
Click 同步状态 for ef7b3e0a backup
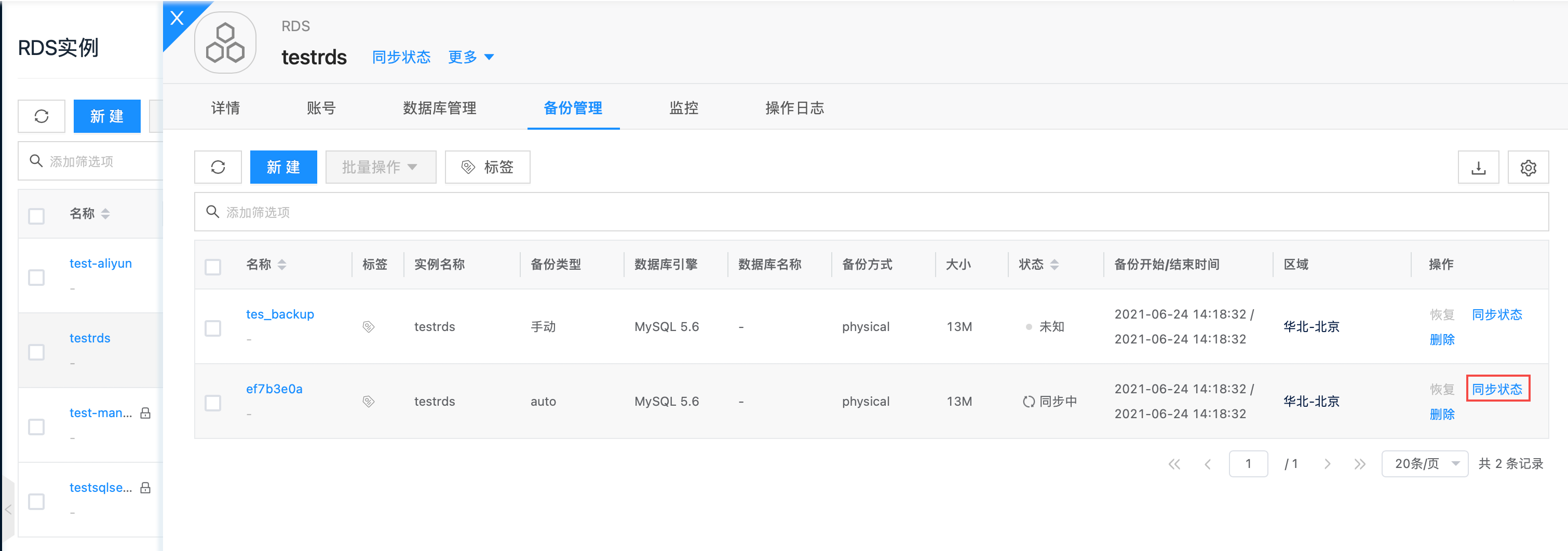(1497, 389)
